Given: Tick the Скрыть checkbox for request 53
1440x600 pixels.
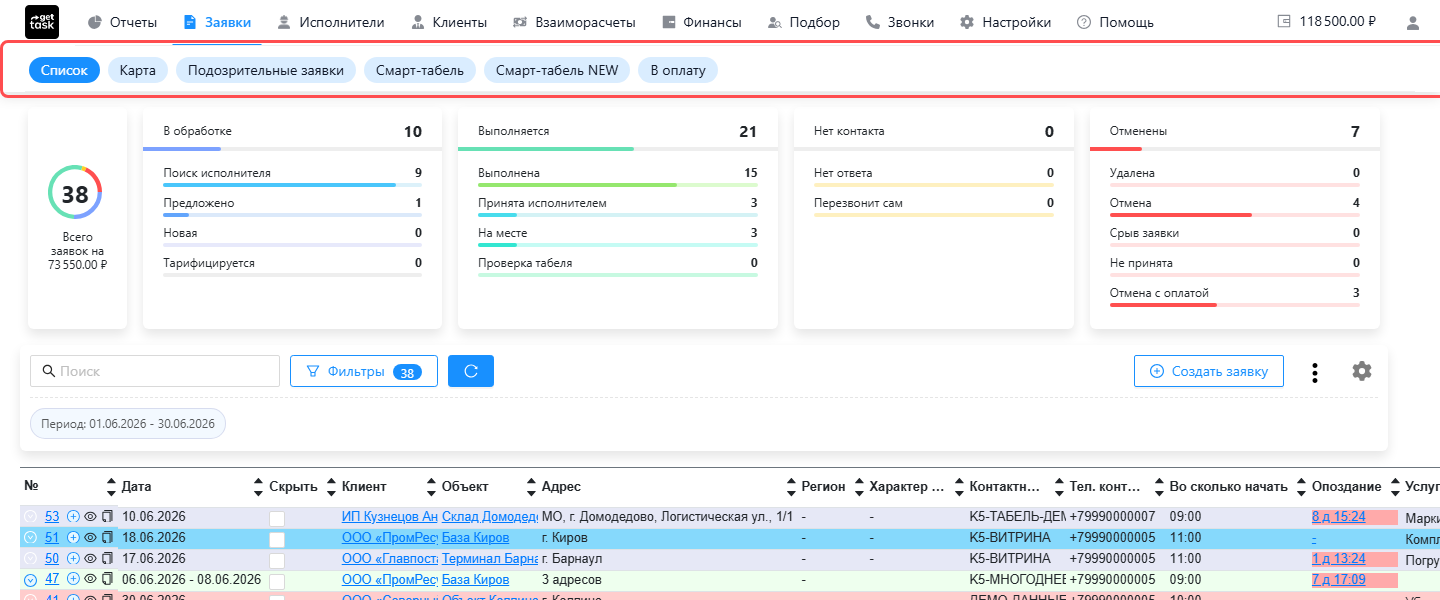Looking at the screenshot, I should pyautogui.click(x=277, y=518).
